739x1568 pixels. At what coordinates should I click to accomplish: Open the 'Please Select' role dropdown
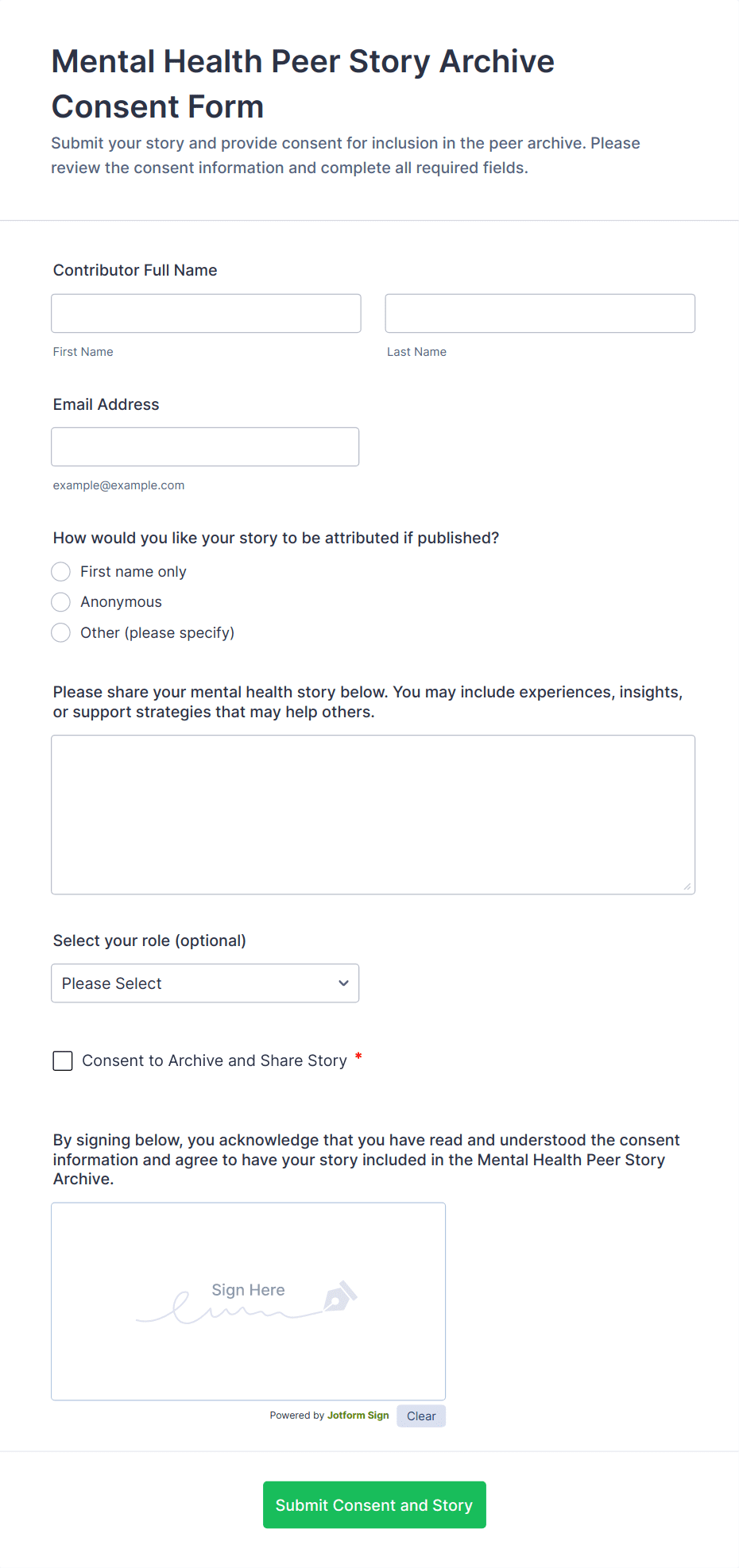(205, 983)
